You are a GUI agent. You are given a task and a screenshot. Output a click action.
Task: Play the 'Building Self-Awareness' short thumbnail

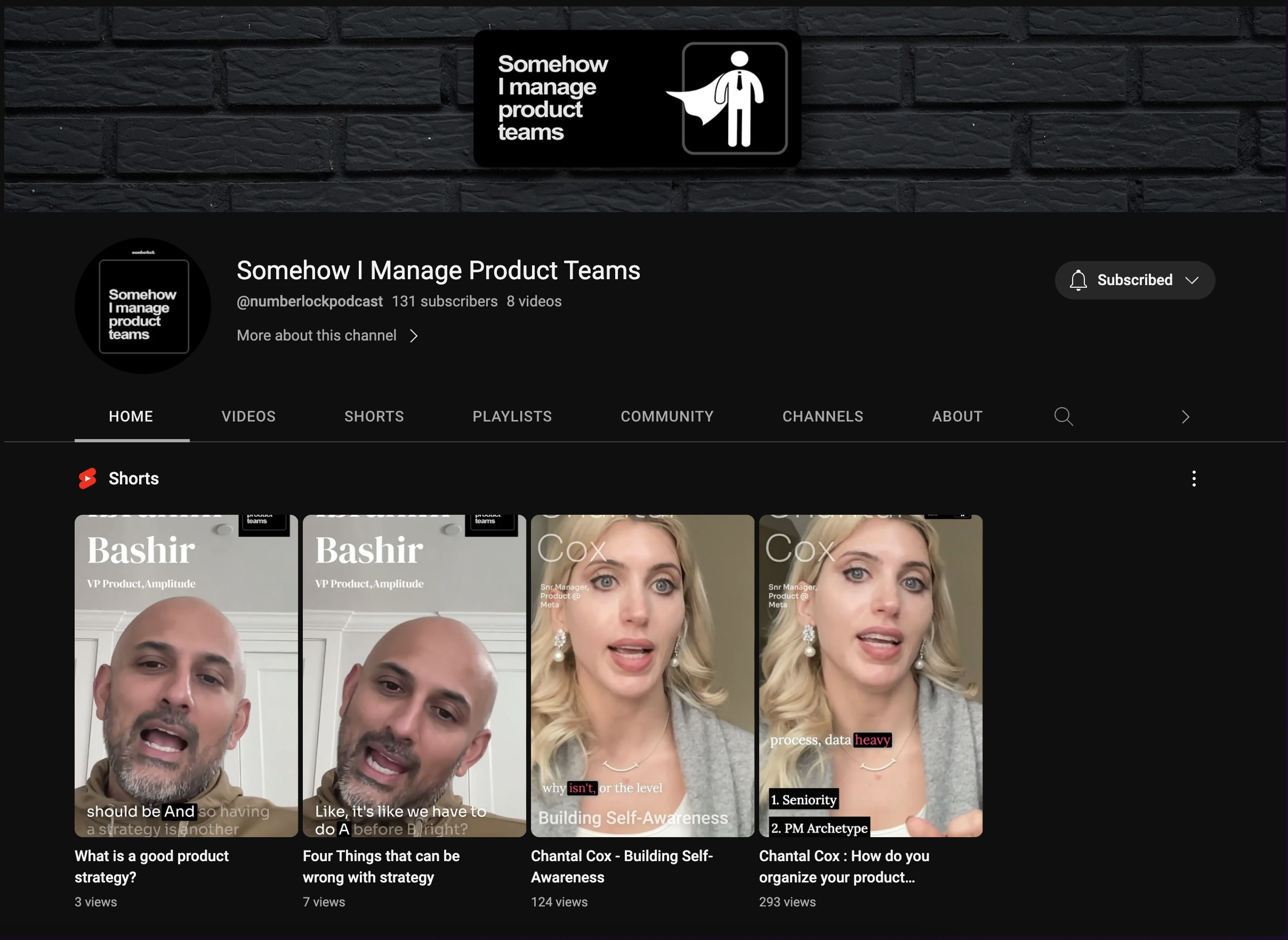pos(642,675)
